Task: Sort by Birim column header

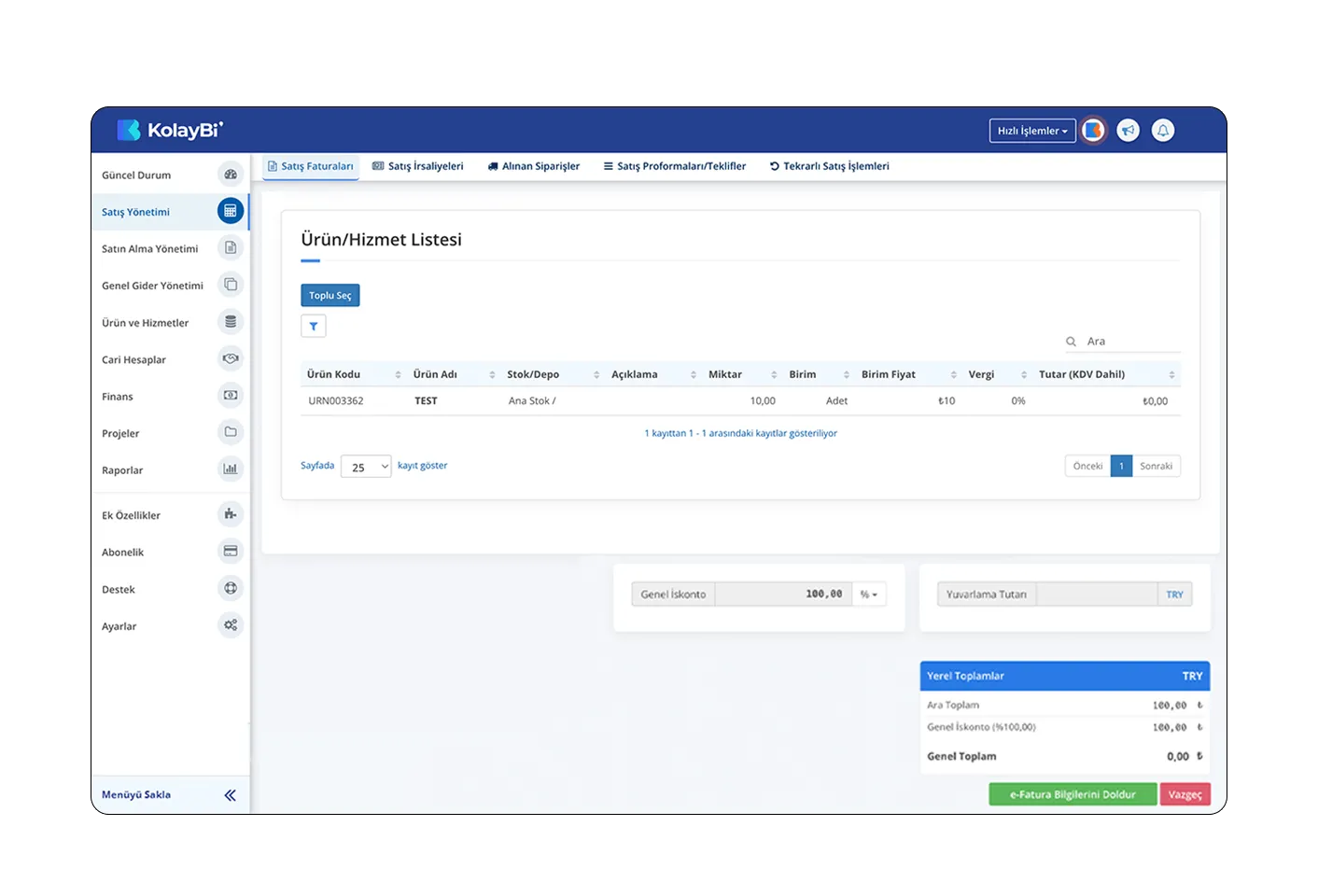Action: click(819, 374)
